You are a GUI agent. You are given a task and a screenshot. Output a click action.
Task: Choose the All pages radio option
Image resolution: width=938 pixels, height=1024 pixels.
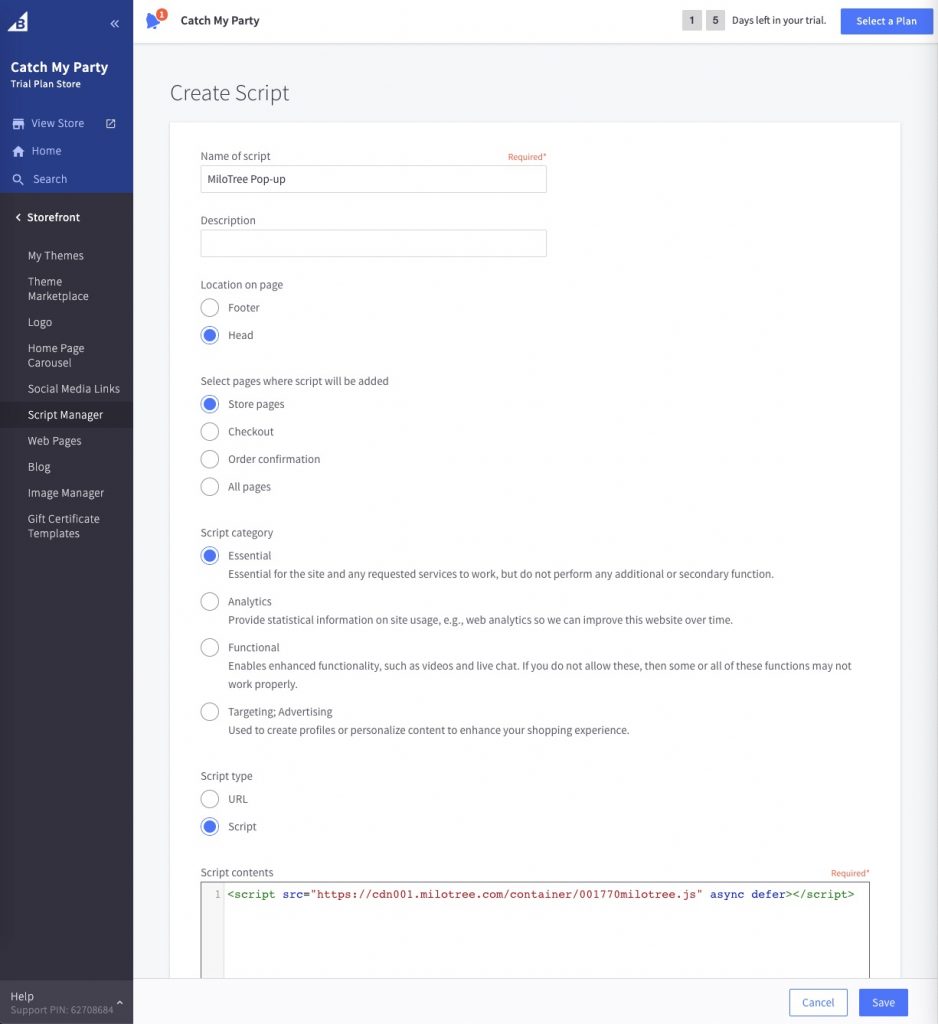pos(209,486)
